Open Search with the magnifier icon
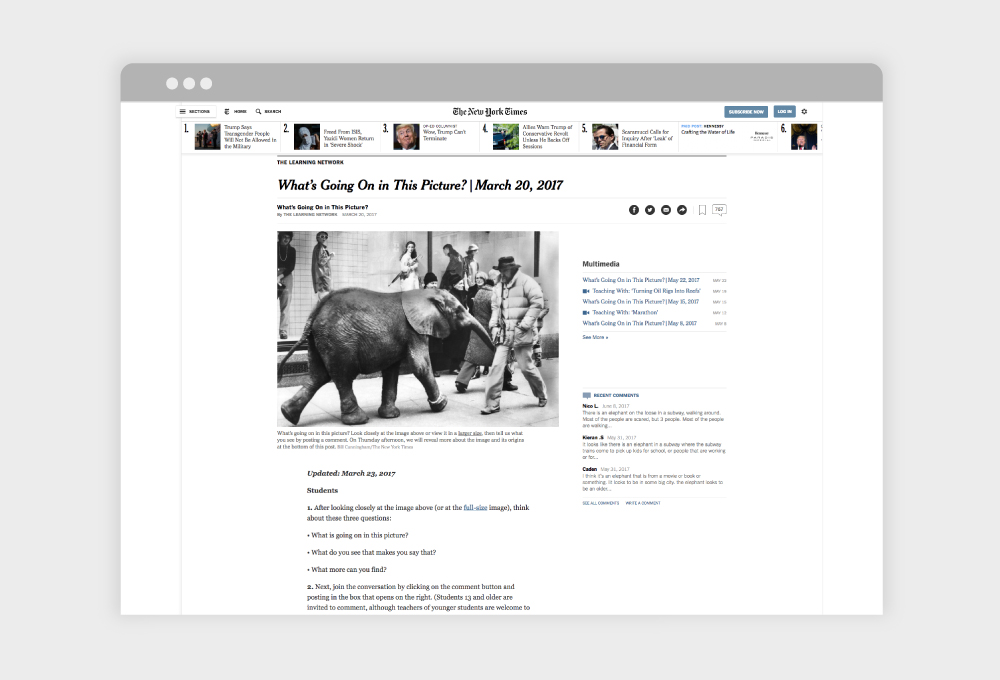This screenshot has width=1000, height=680. pyautogui.click(x=268, y=111)
